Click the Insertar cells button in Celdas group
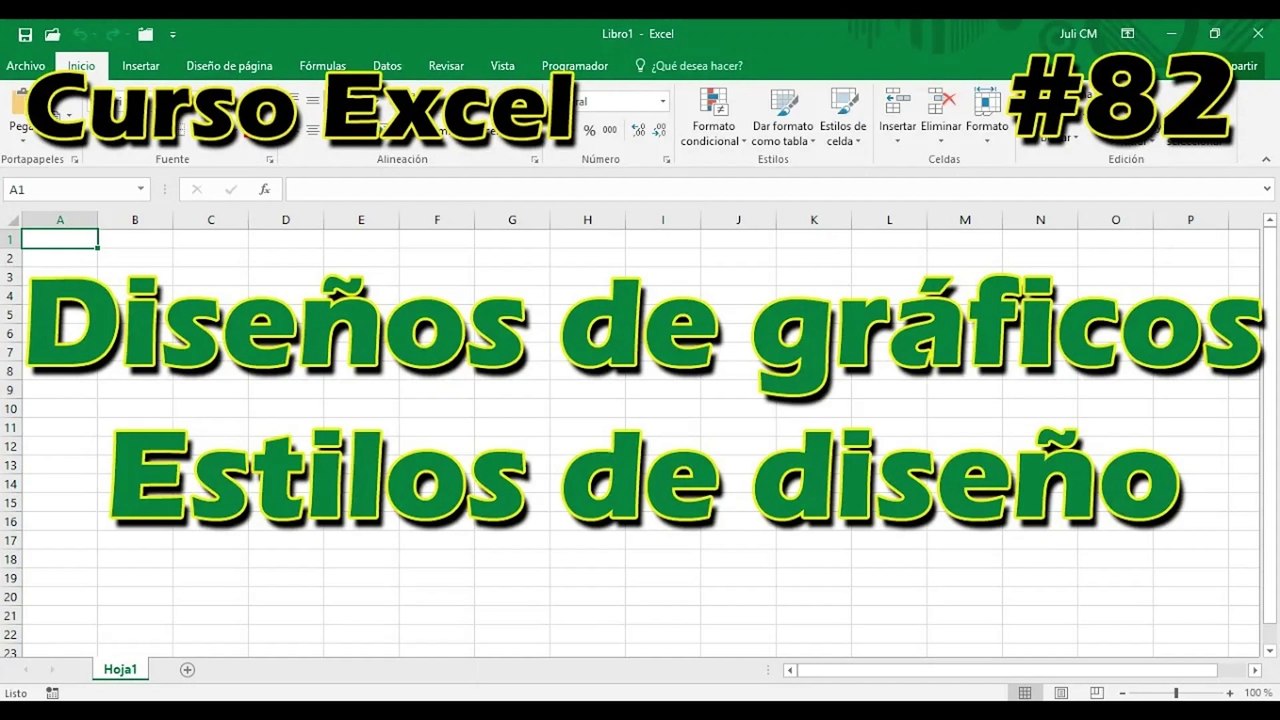 pyautogui.click(x=897, y=116)
